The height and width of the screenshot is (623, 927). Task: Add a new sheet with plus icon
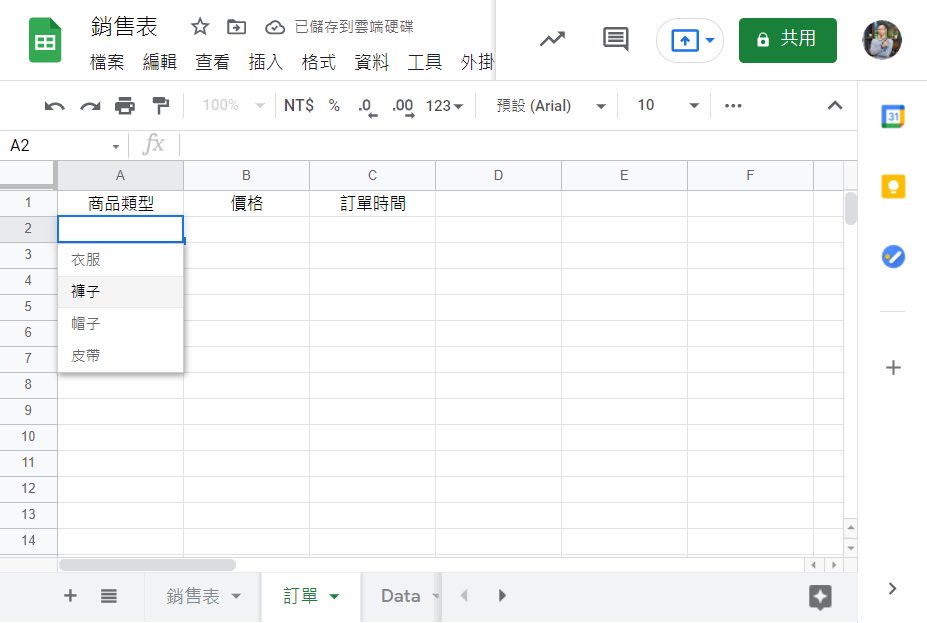click(70, 595)
